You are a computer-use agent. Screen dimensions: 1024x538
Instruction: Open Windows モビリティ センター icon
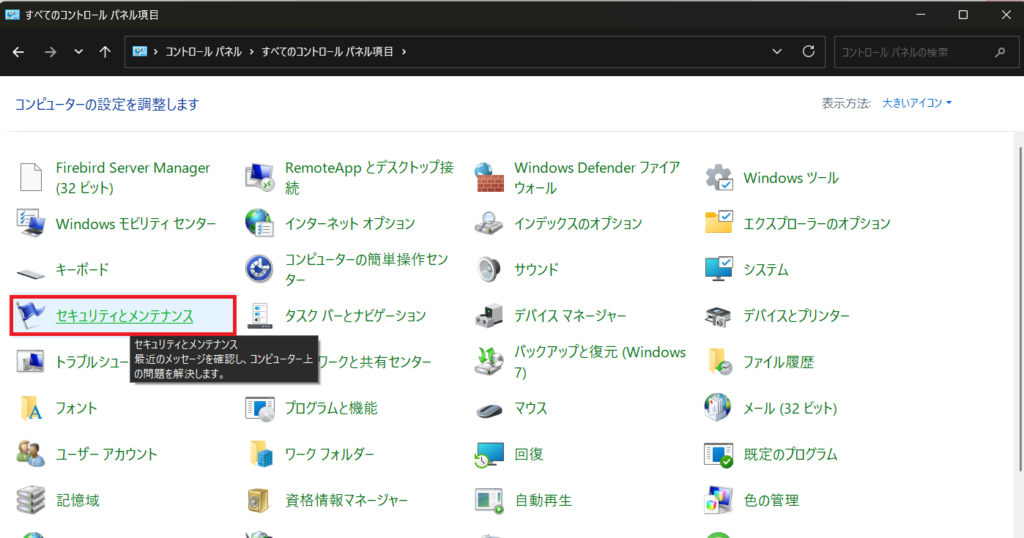[x=31, y=223]
